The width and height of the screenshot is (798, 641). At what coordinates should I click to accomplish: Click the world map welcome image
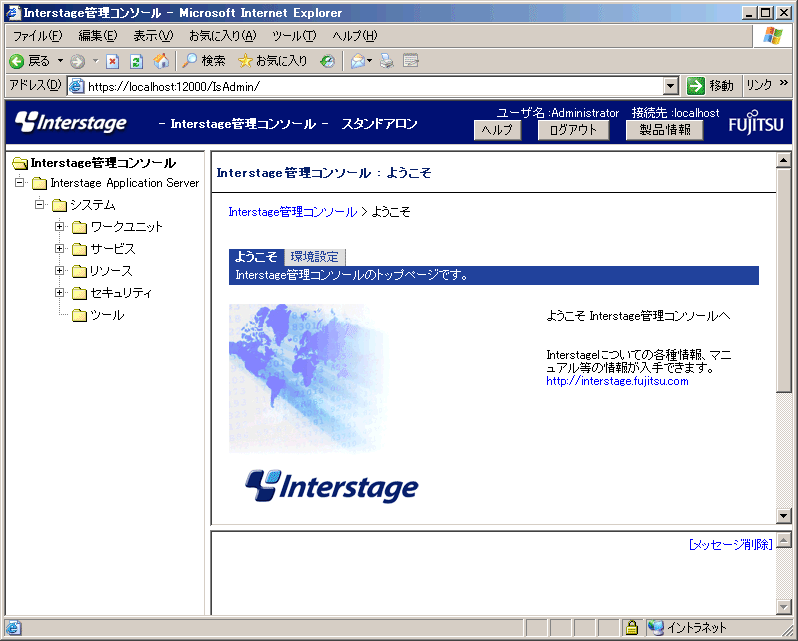tap(308, 378)
